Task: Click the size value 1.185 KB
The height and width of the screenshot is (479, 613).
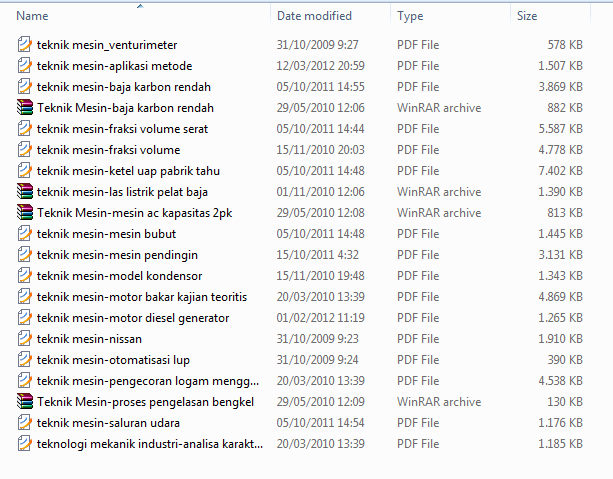Action: 561,444
